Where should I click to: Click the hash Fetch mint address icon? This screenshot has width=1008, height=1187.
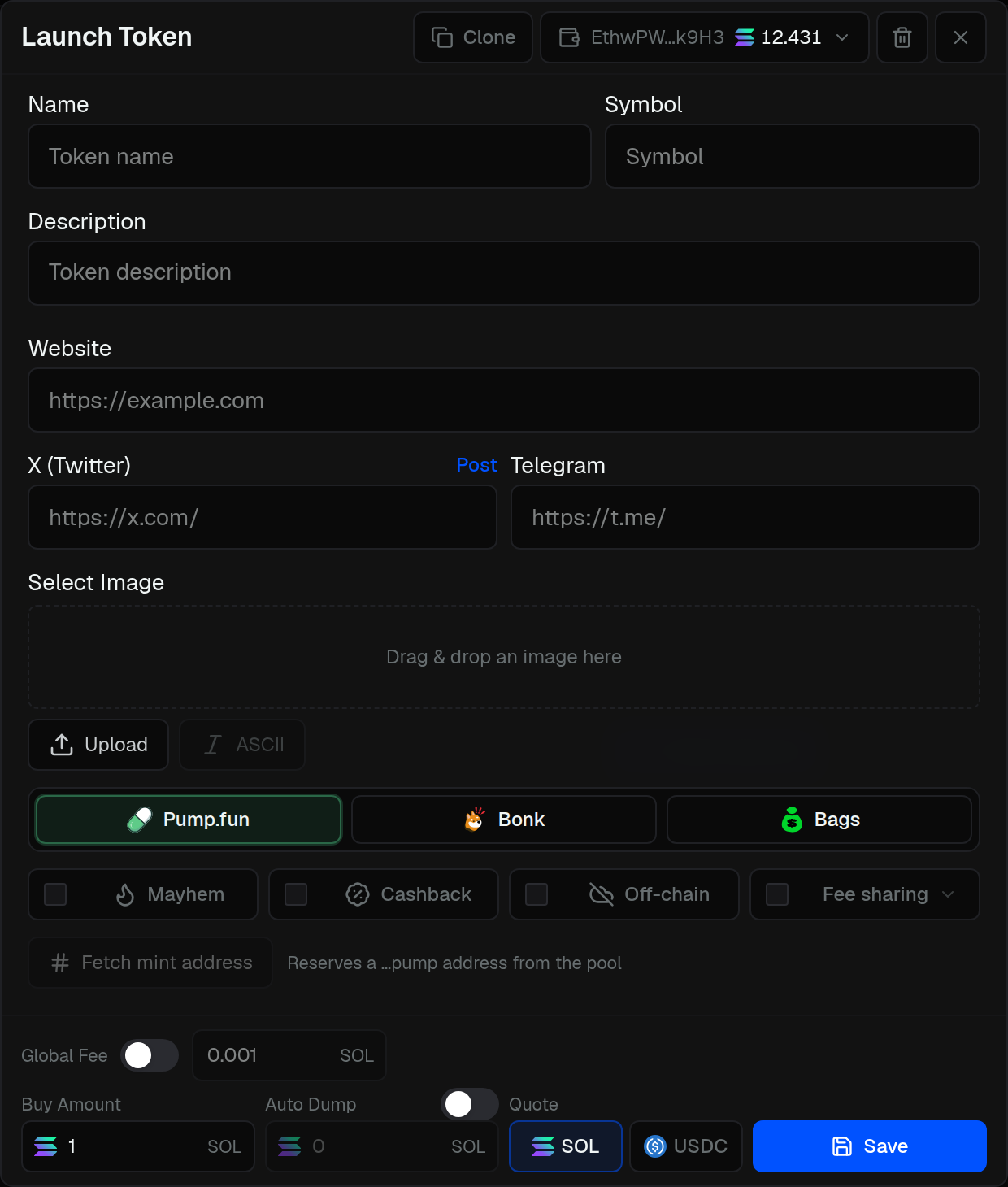(x=60, y=963)
